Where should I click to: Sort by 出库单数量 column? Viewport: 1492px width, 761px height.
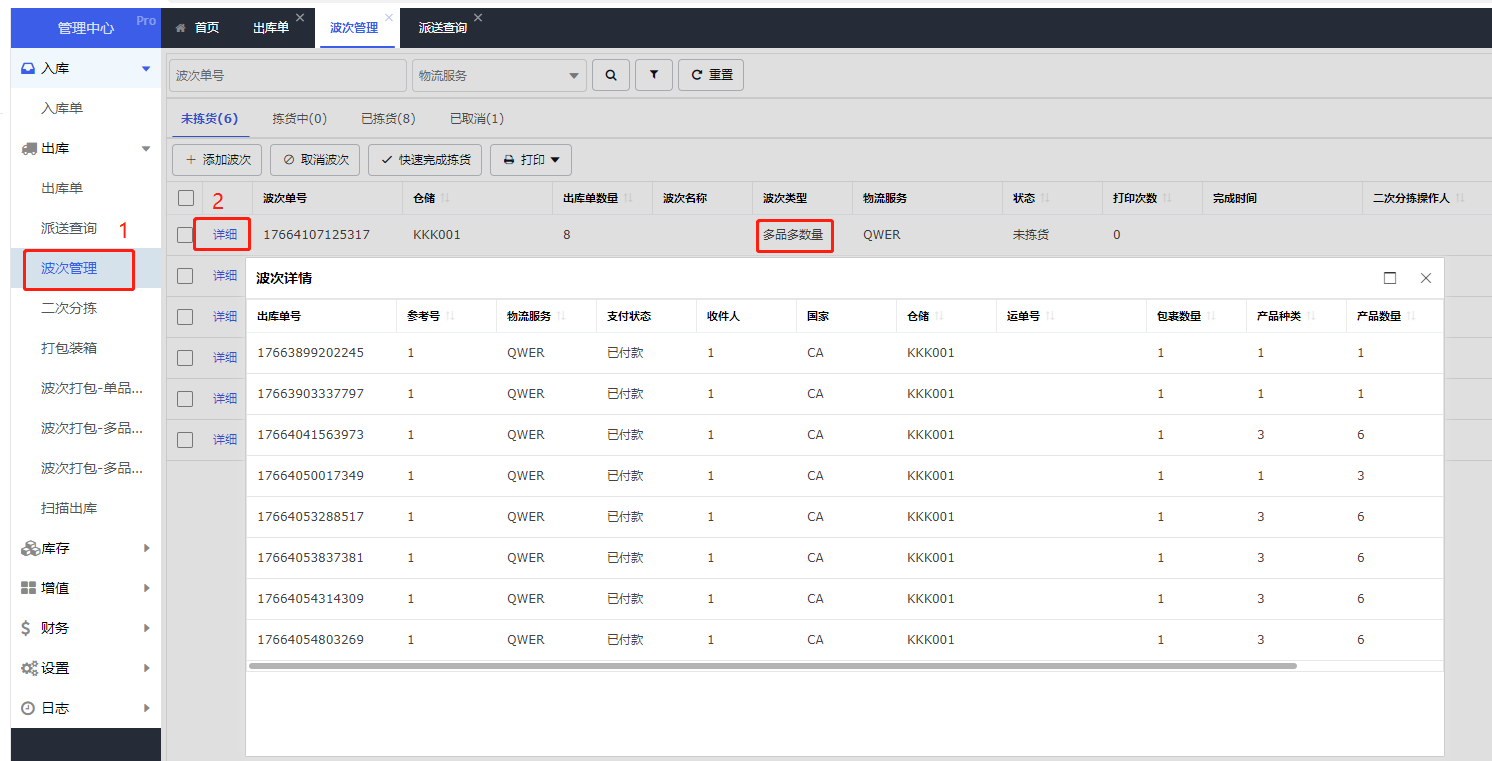pos(629,198)
